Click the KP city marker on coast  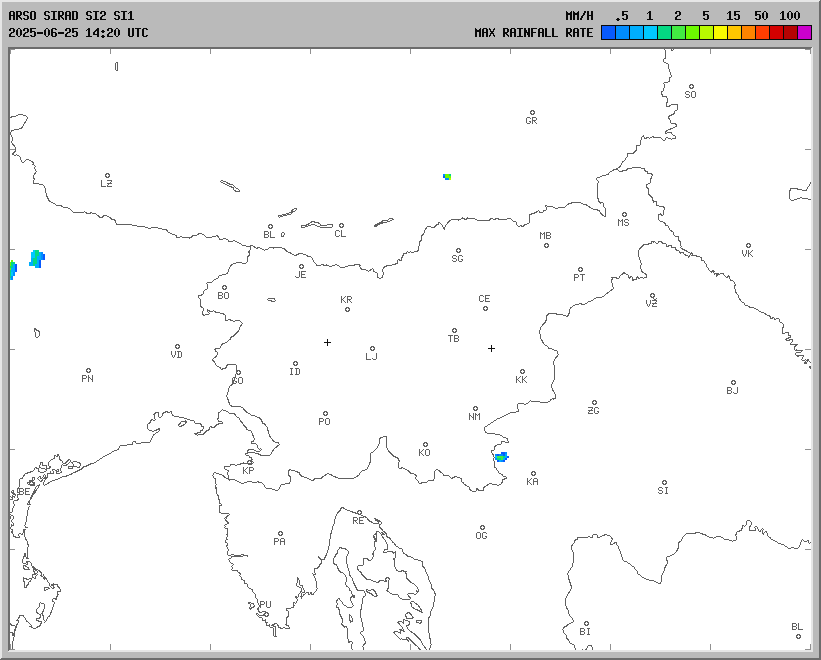pyautogui.click(x=250, y=462)
